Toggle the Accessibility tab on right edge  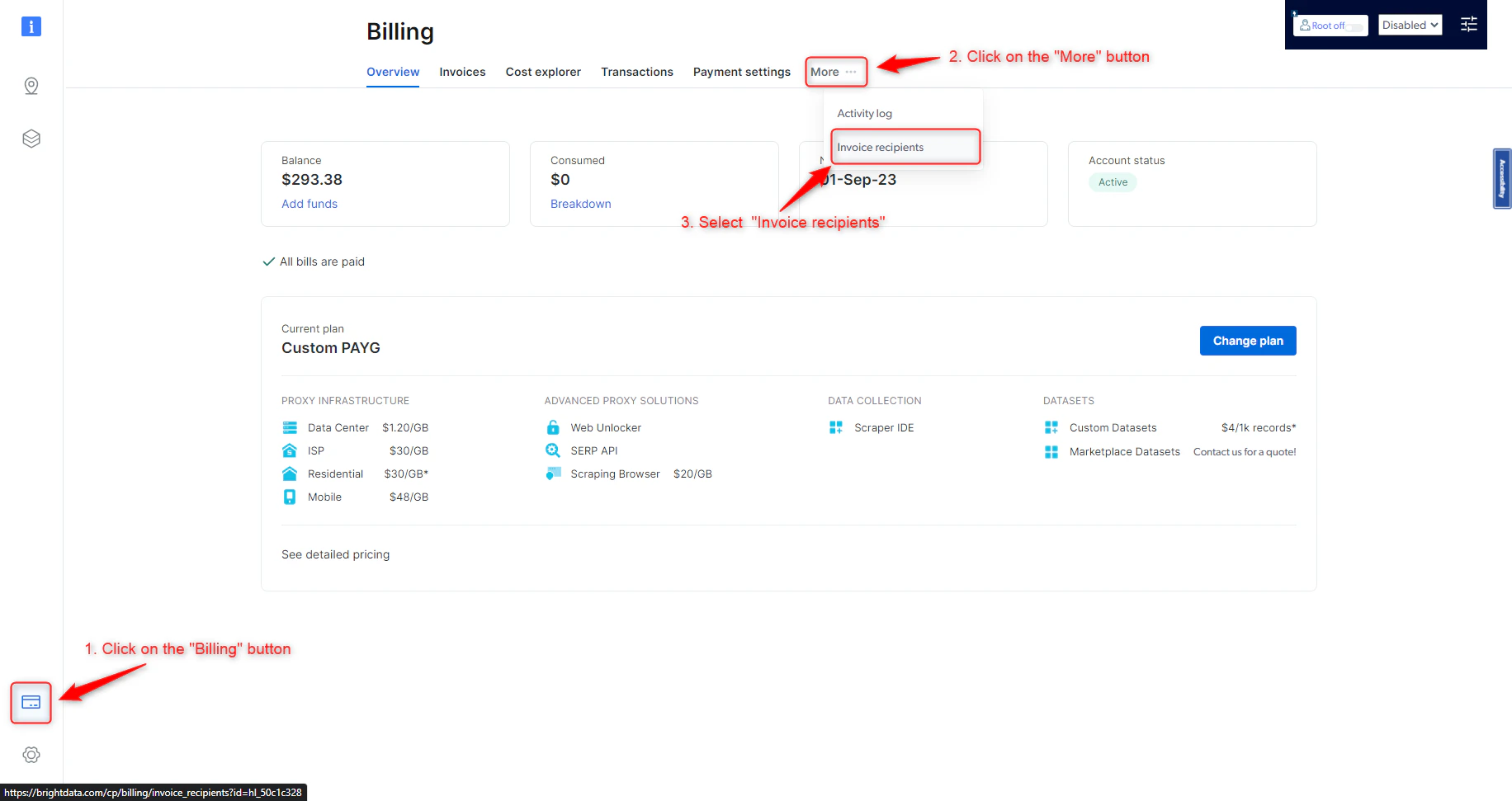pos(1501,178)
